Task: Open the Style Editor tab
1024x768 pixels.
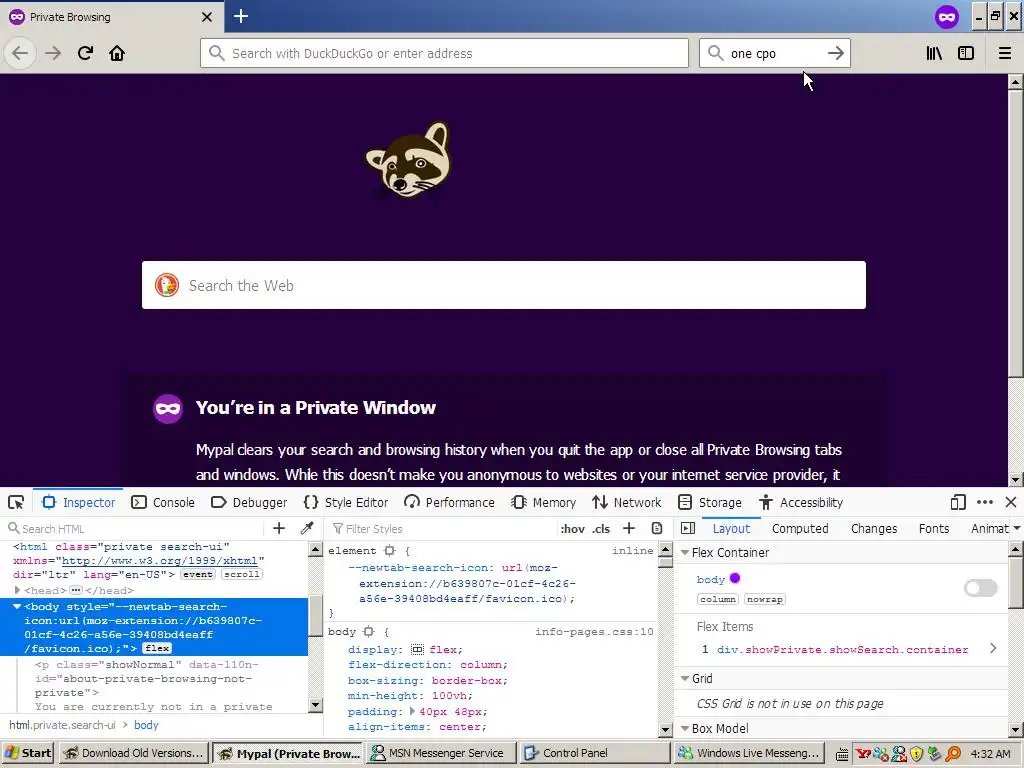Action: point(345,502)
